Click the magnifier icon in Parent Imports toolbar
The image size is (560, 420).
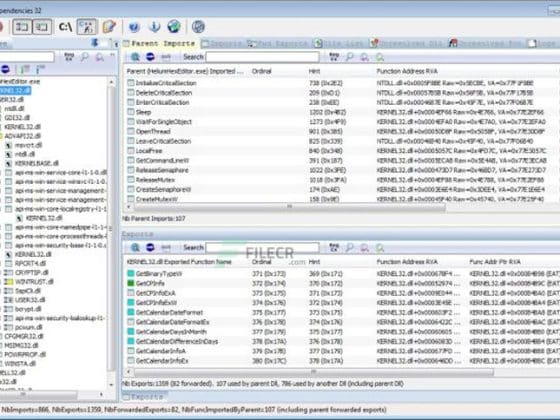click(135, 57)
